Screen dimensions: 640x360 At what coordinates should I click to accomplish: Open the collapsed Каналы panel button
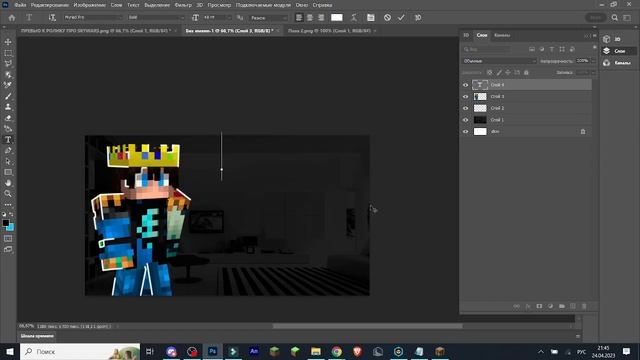pyautogui.click(x=618, y=63)
